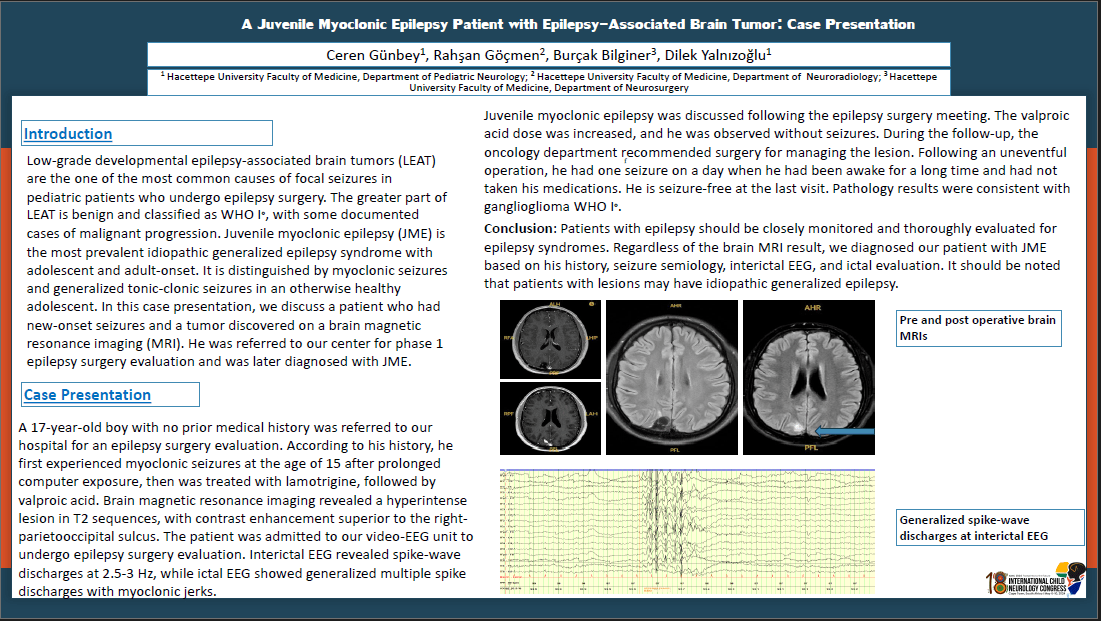The height and width of the screenshot is (621, 1101).
Task: Click the phrase 'and generalized tonic-clonic seizures'
Action: [145, 289]
